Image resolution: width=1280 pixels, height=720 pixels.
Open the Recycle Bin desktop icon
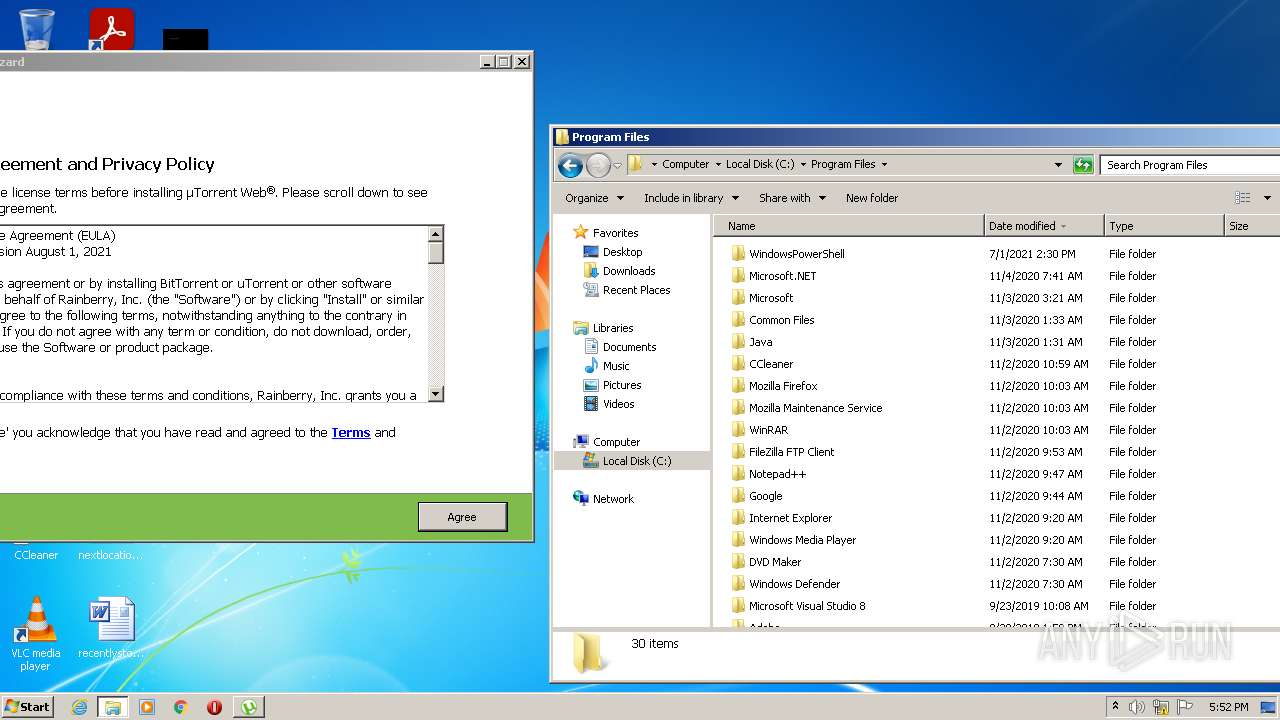click(x=37, y=28)
